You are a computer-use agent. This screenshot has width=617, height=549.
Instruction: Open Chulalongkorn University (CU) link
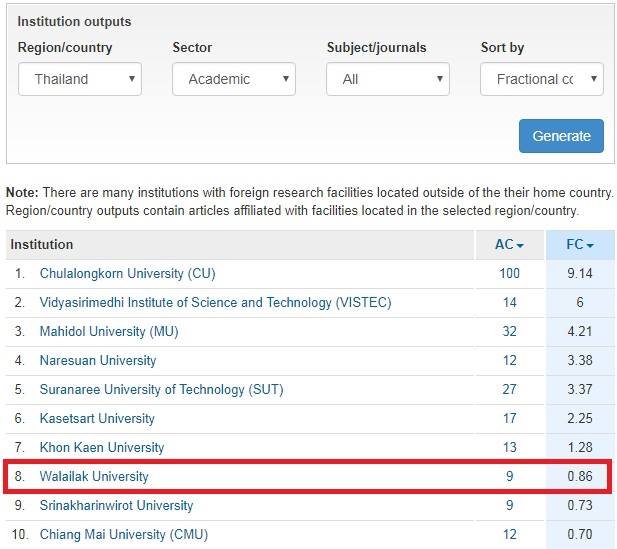[x=127, y=273]
